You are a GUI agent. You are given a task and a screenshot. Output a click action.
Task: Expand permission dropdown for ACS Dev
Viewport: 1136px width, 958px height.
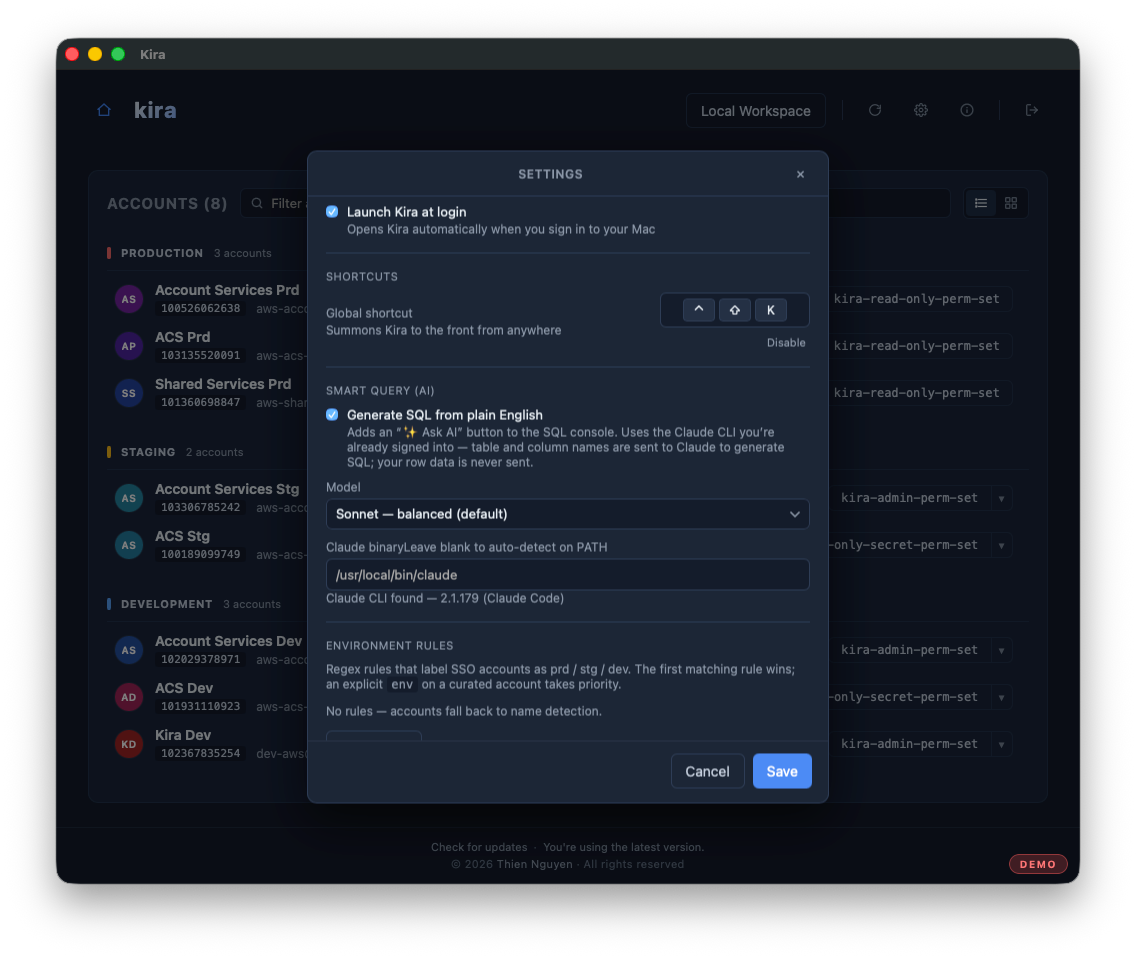point(1001,698)
